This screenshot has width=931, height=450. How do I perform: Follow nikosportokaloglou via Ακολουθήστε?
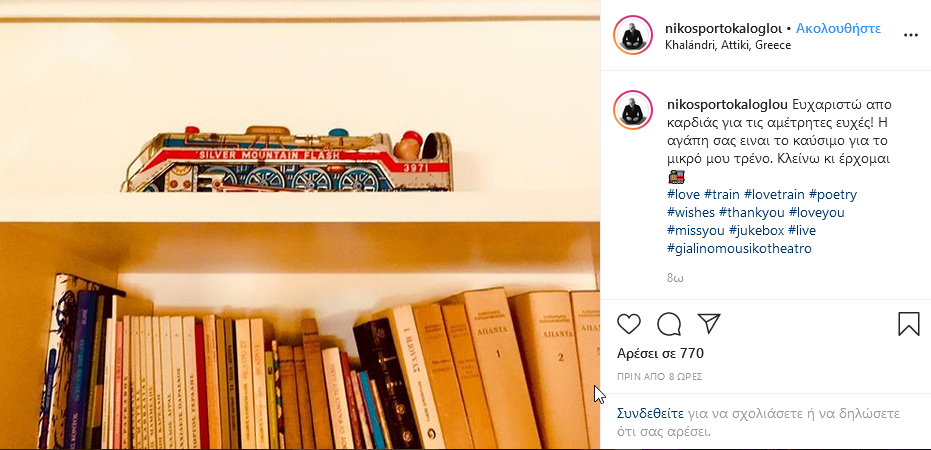pos(838,28)
